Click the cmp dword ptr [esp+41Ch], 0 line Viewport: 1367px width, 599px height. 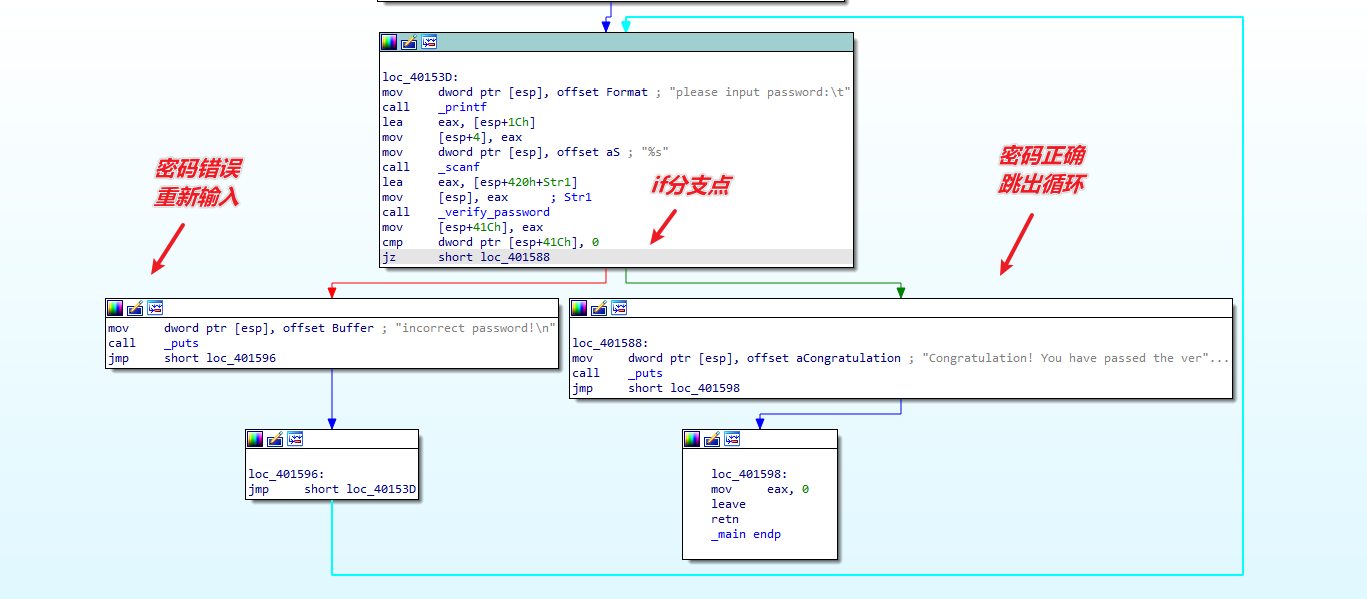(x=491, y=242)
